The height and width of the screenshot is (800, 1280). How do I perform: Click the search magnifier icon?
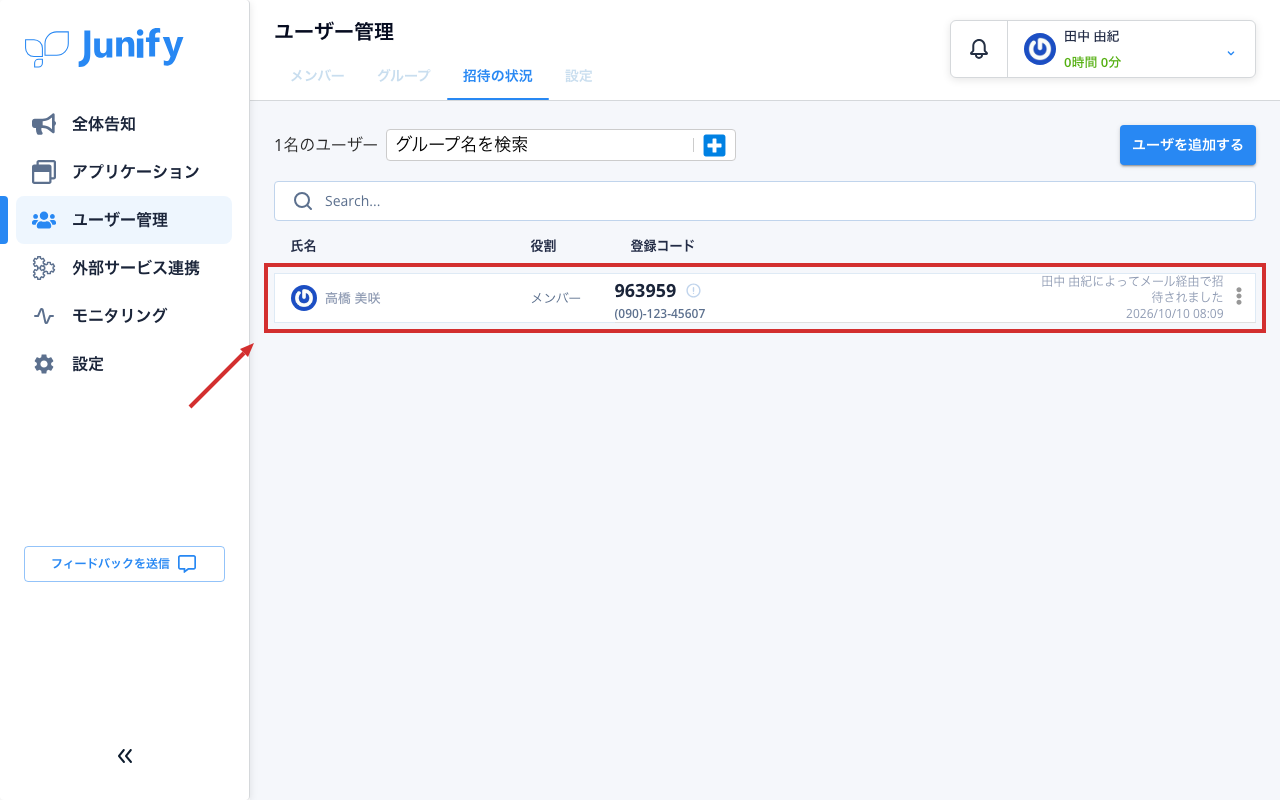tap(303, 201)
